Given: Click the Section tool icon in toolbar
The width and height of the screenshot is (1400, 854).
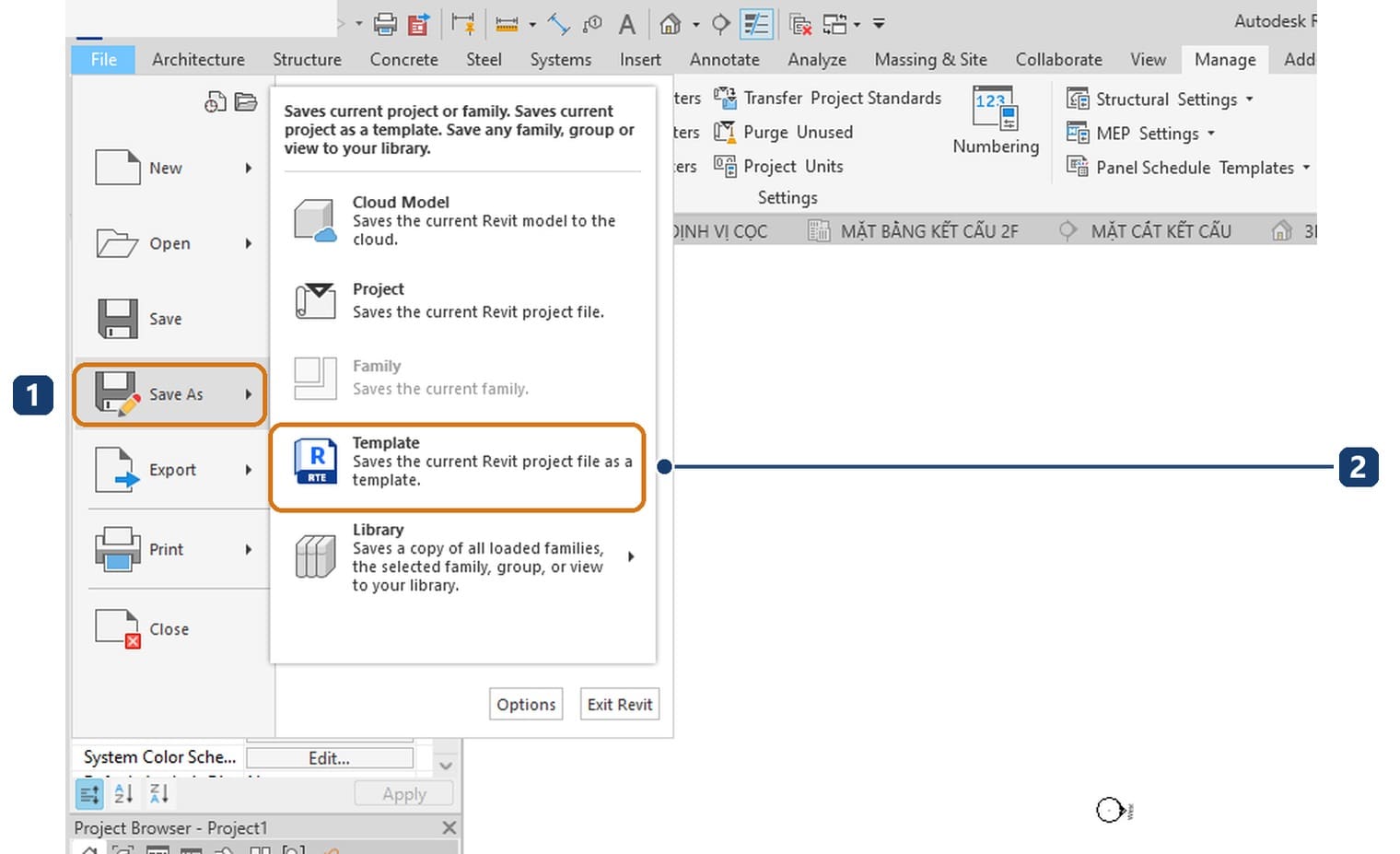Looking at the screenshot, I should [x=721, y=24].
